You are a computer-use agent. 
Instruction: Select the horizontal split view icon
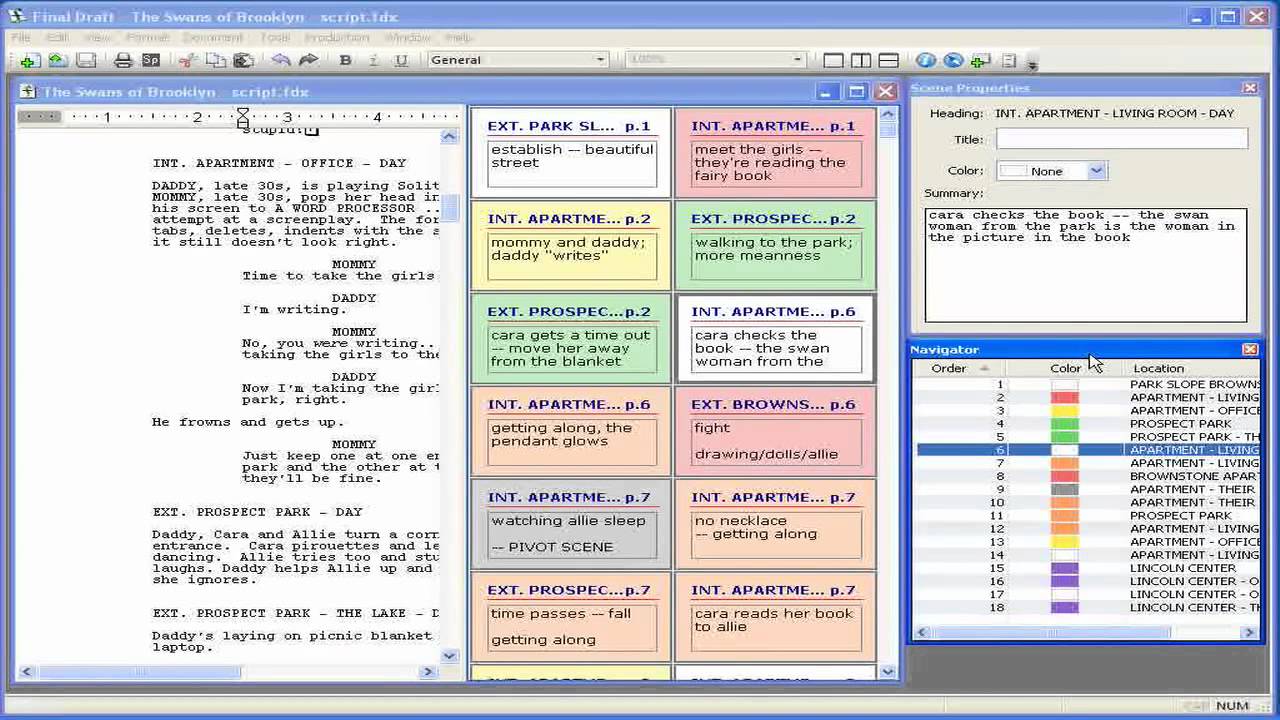coord(888,60)
